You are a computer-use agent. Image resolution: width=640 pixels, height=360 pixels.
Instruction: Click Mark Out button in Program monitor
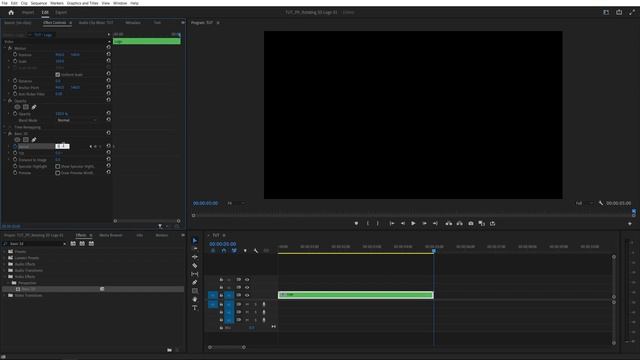tap(378, 223)
